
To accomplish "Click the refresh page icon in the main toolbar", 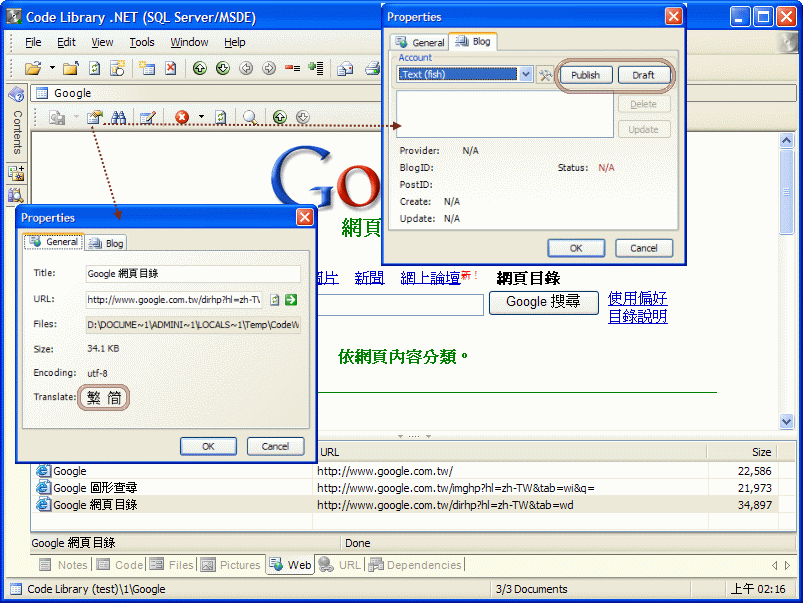I will 94,68.
